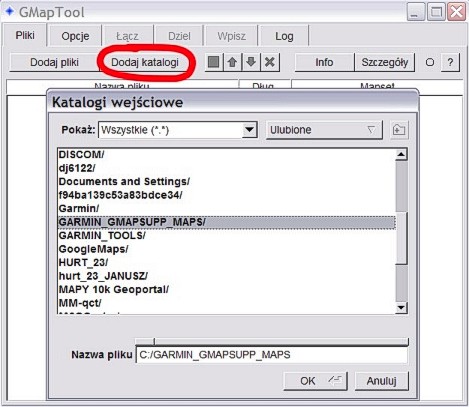Click the circle icon next to Szczegóły
Screen dimensions: 469x407
(x=430, y=62)
